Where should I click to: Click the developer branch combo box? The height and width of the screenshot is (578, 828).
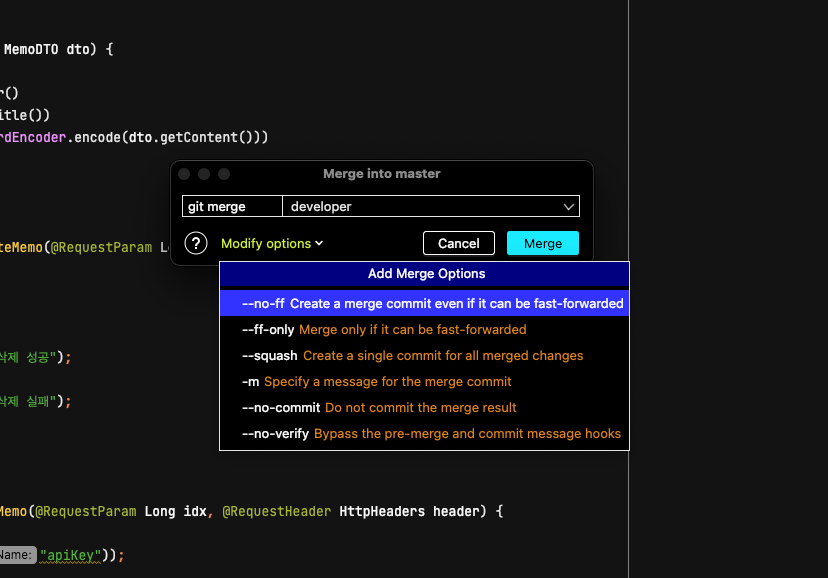(431, 206)
